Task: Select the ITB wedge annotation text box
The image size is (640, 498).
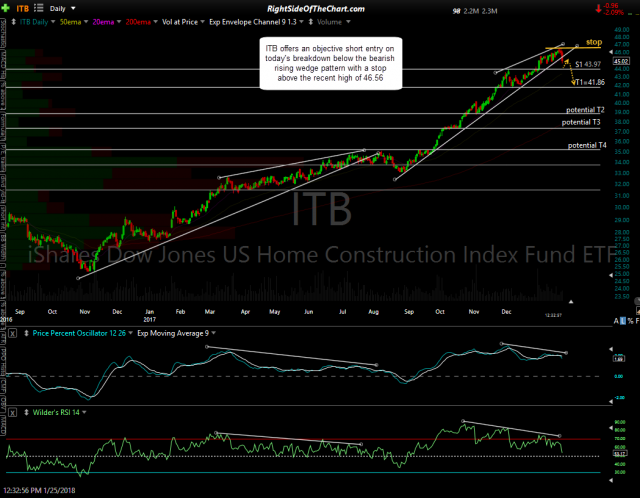Action: [331, 63]
